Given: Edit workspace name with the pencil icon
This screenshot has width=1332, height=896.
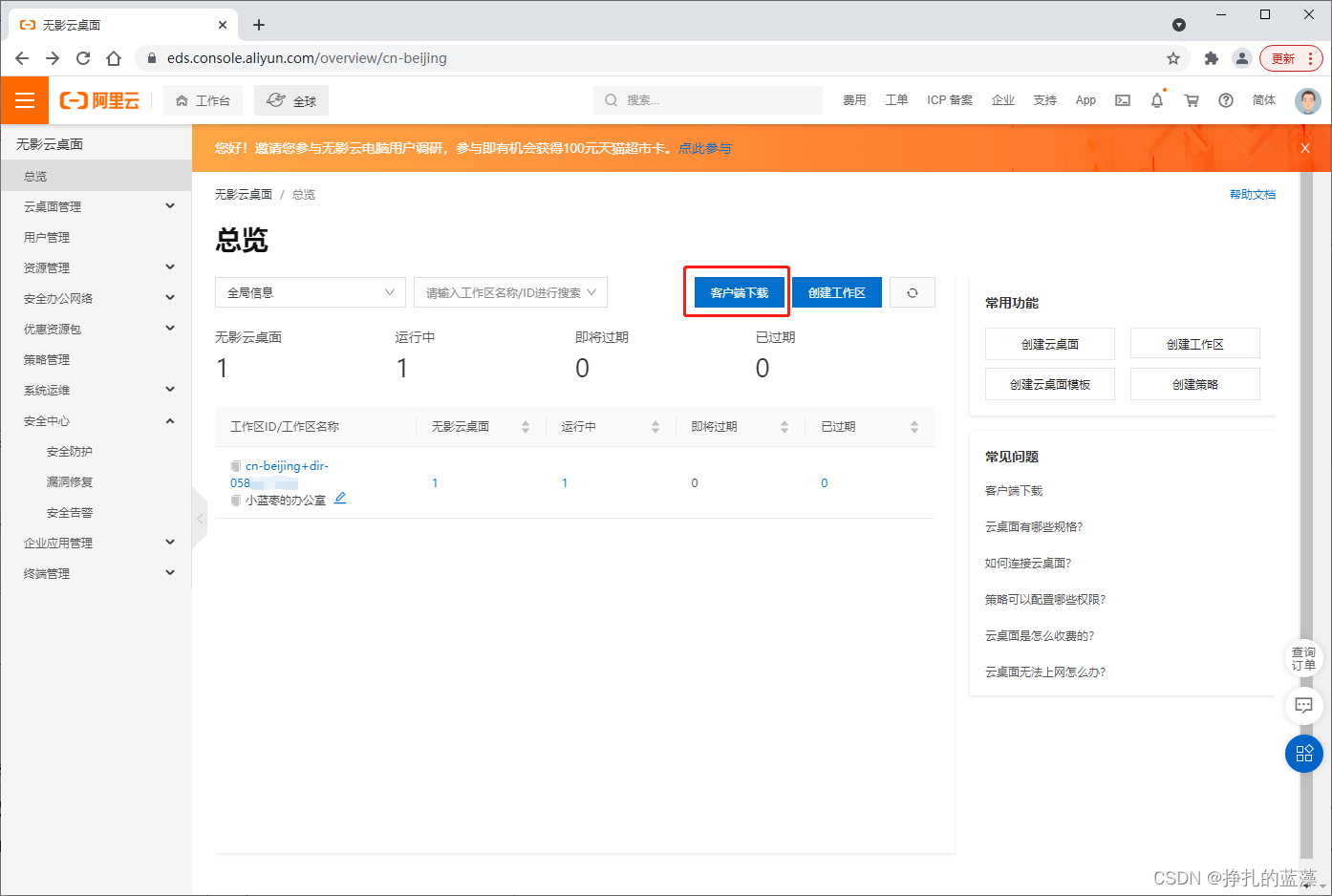Looking at the screenshot, I should [x=341, y=498].
